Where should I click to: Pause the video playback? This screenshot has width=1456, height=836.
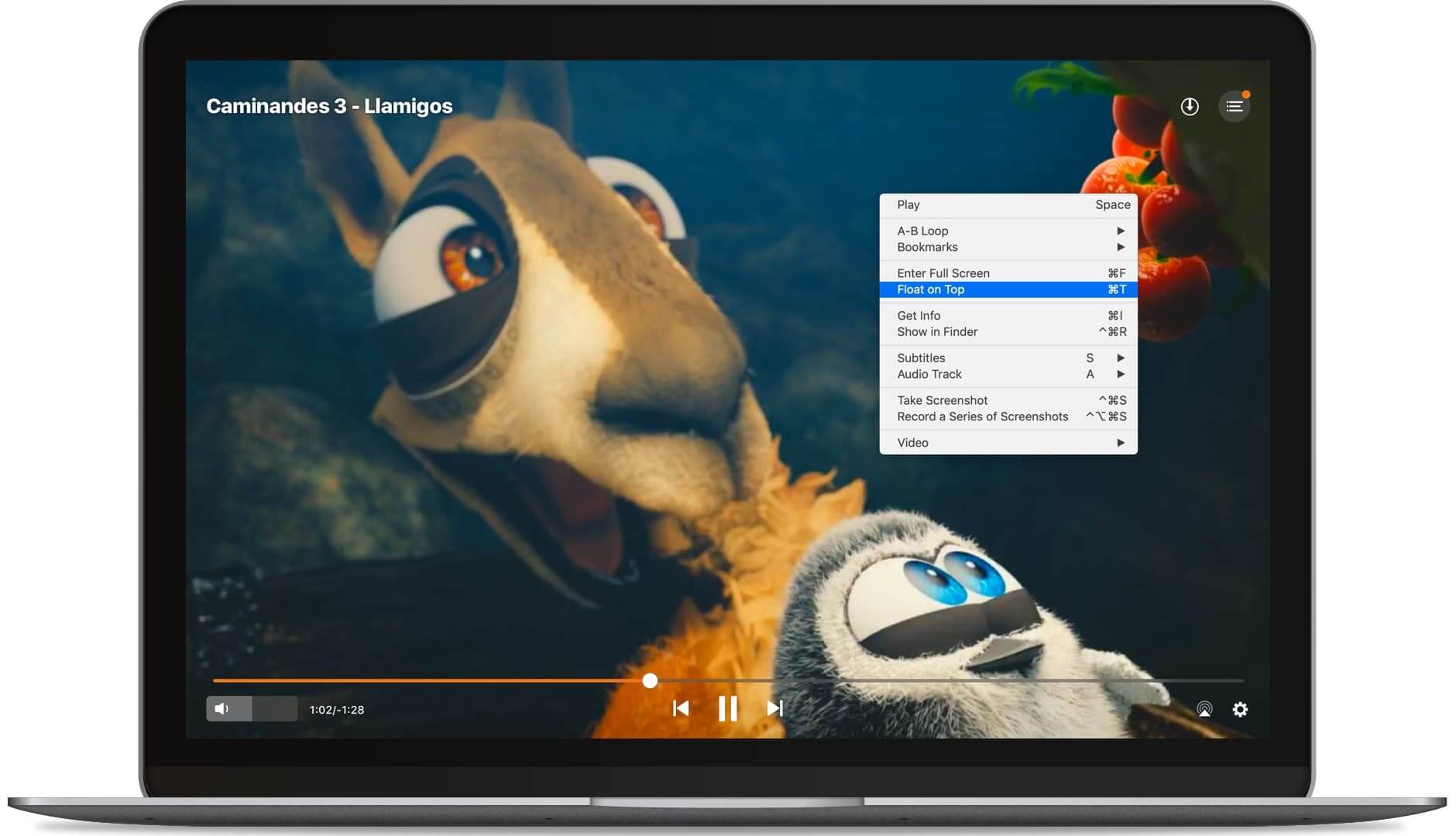(727, 708)
